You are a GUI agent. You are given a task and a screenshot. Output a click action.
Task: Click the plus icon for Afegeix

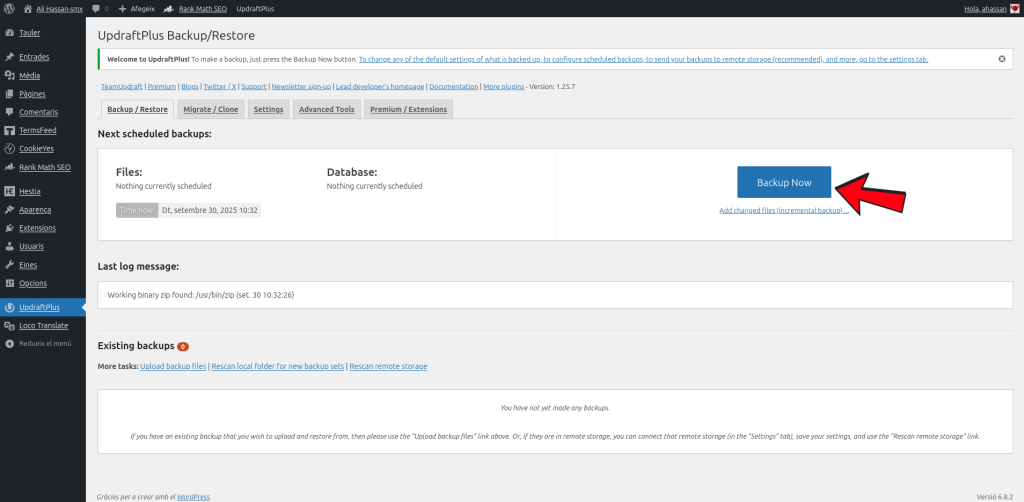pyautogui.click(x=122, y=8)
